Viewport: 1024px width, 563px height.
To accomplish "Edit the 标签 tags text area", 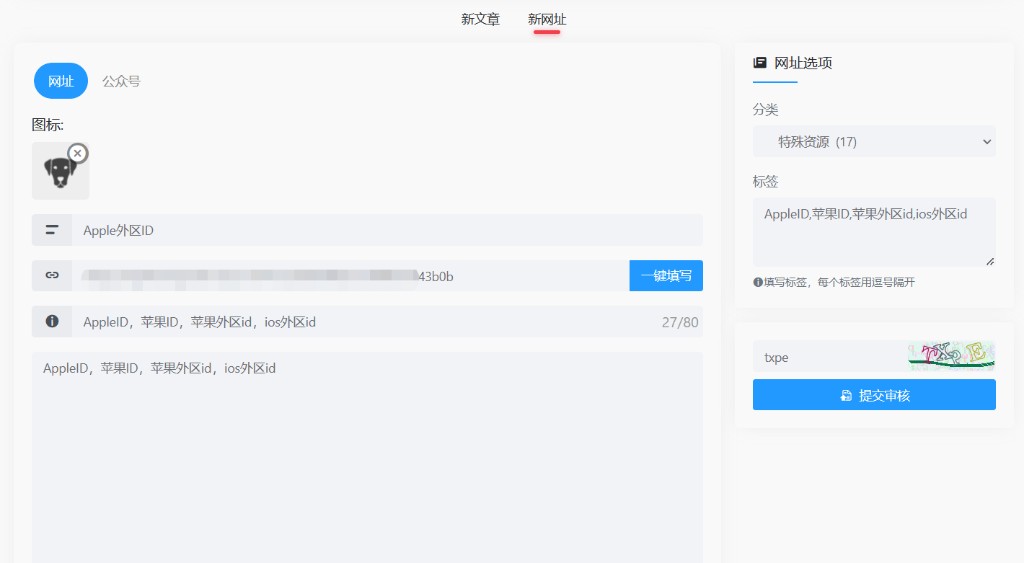I will coord(874,232).
